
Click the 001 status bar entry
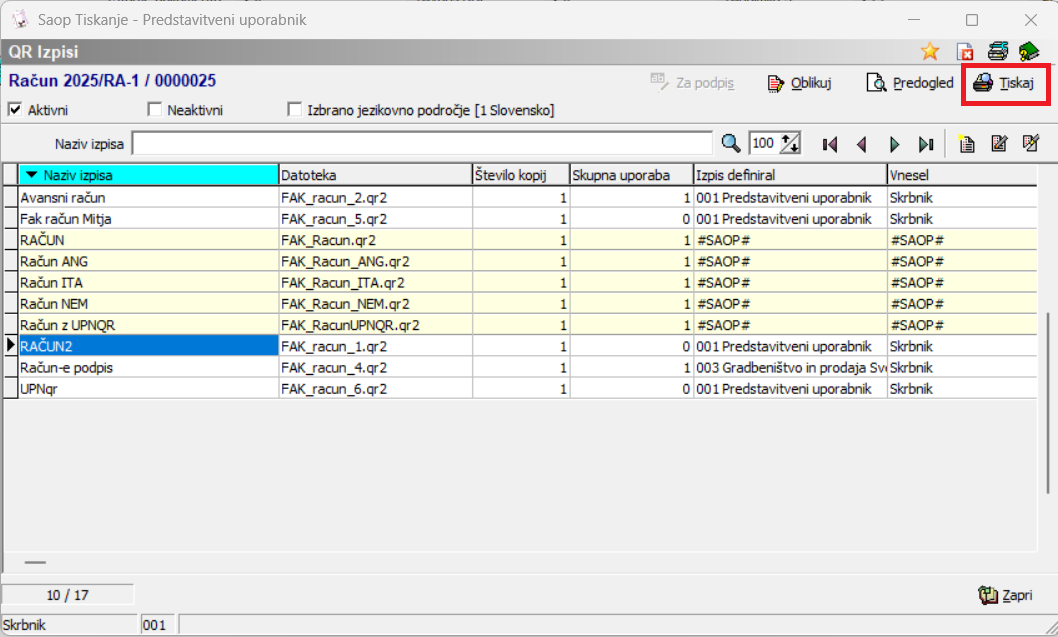click(157, 625)
